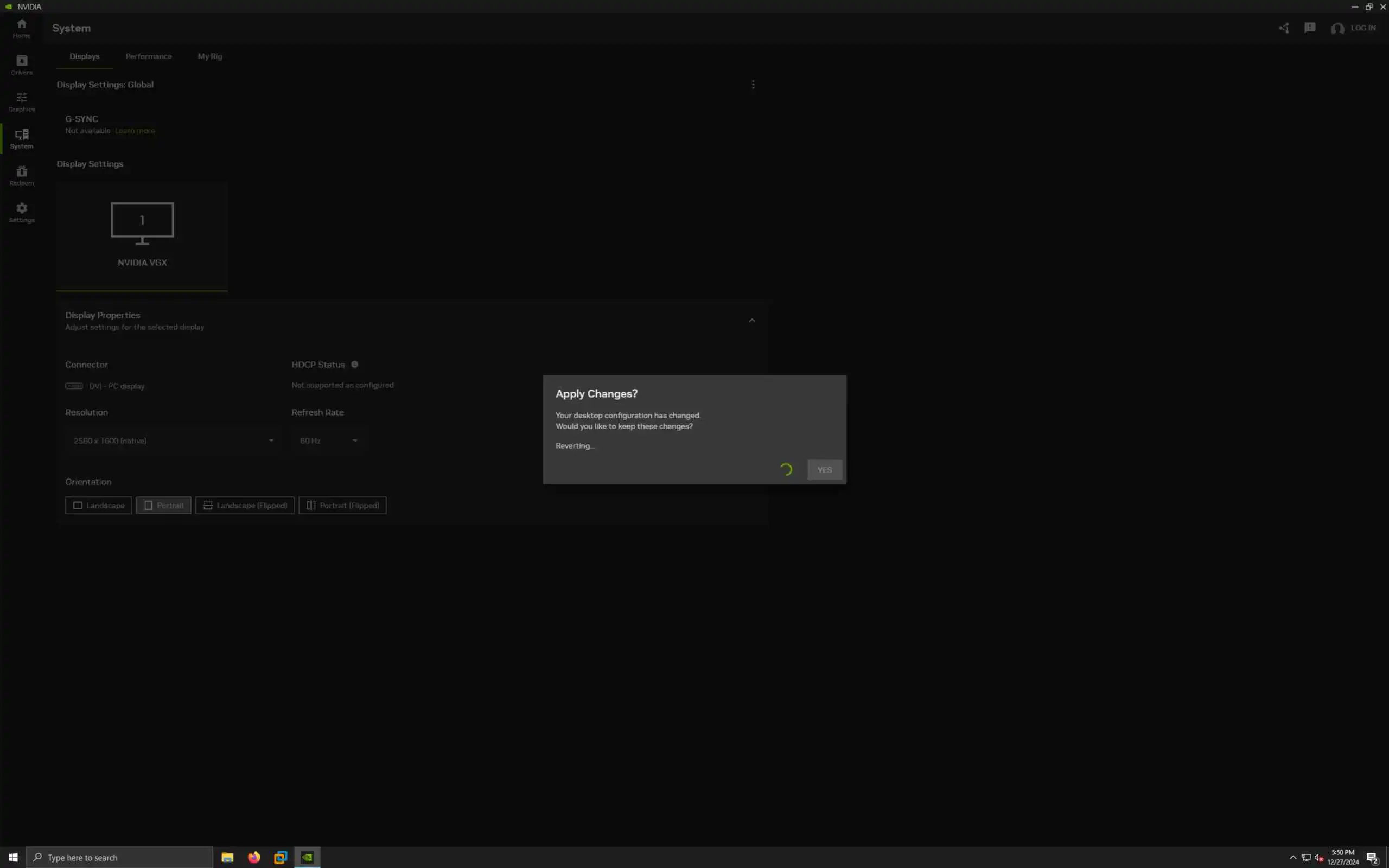Click the send feedback icon
Viewport: 1389px width, 868px height.
[x=1309, y=28]
